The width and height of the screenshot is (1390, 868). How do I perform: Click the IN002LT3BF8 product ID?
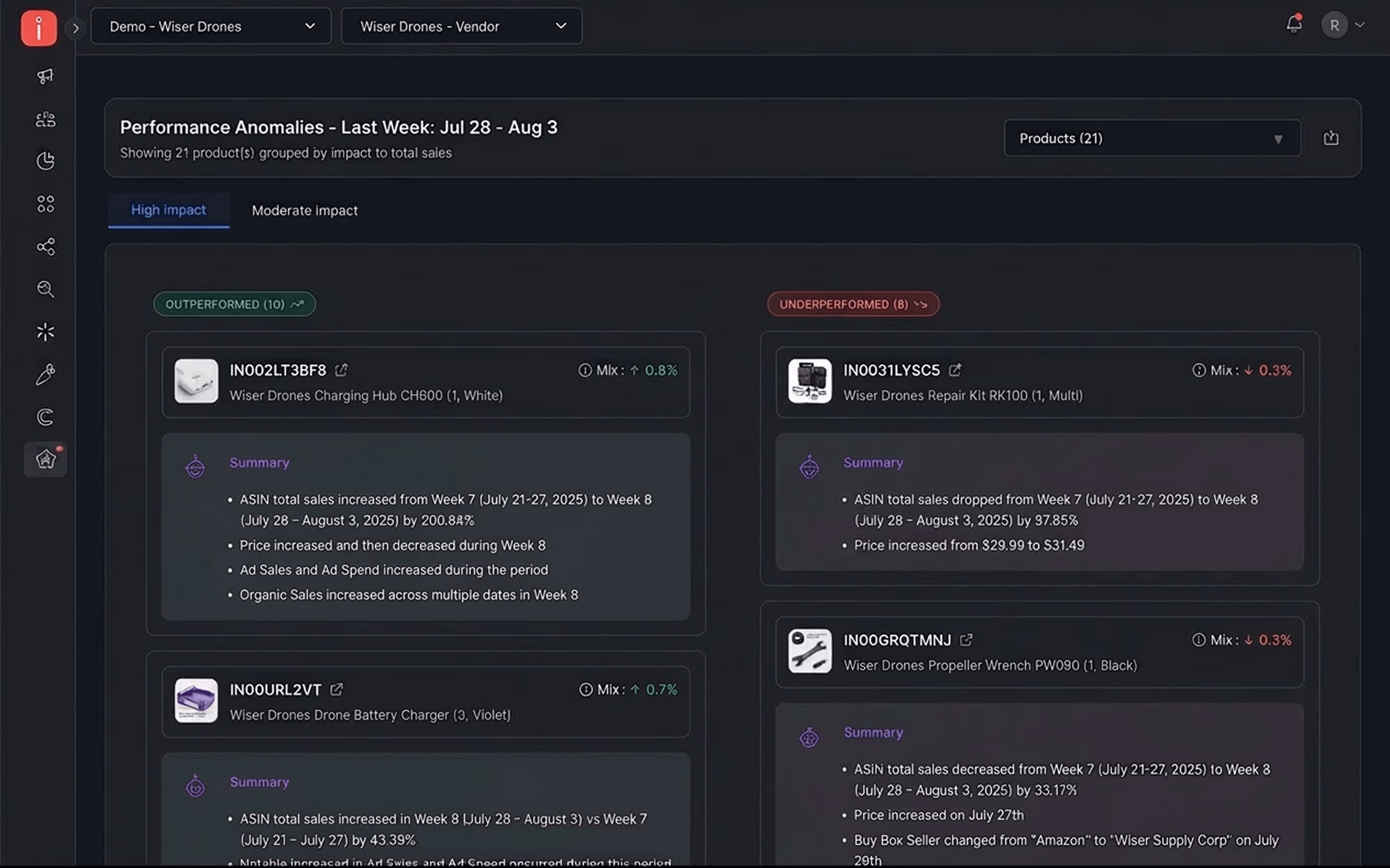pyautogui.click(x=278, y=370)
